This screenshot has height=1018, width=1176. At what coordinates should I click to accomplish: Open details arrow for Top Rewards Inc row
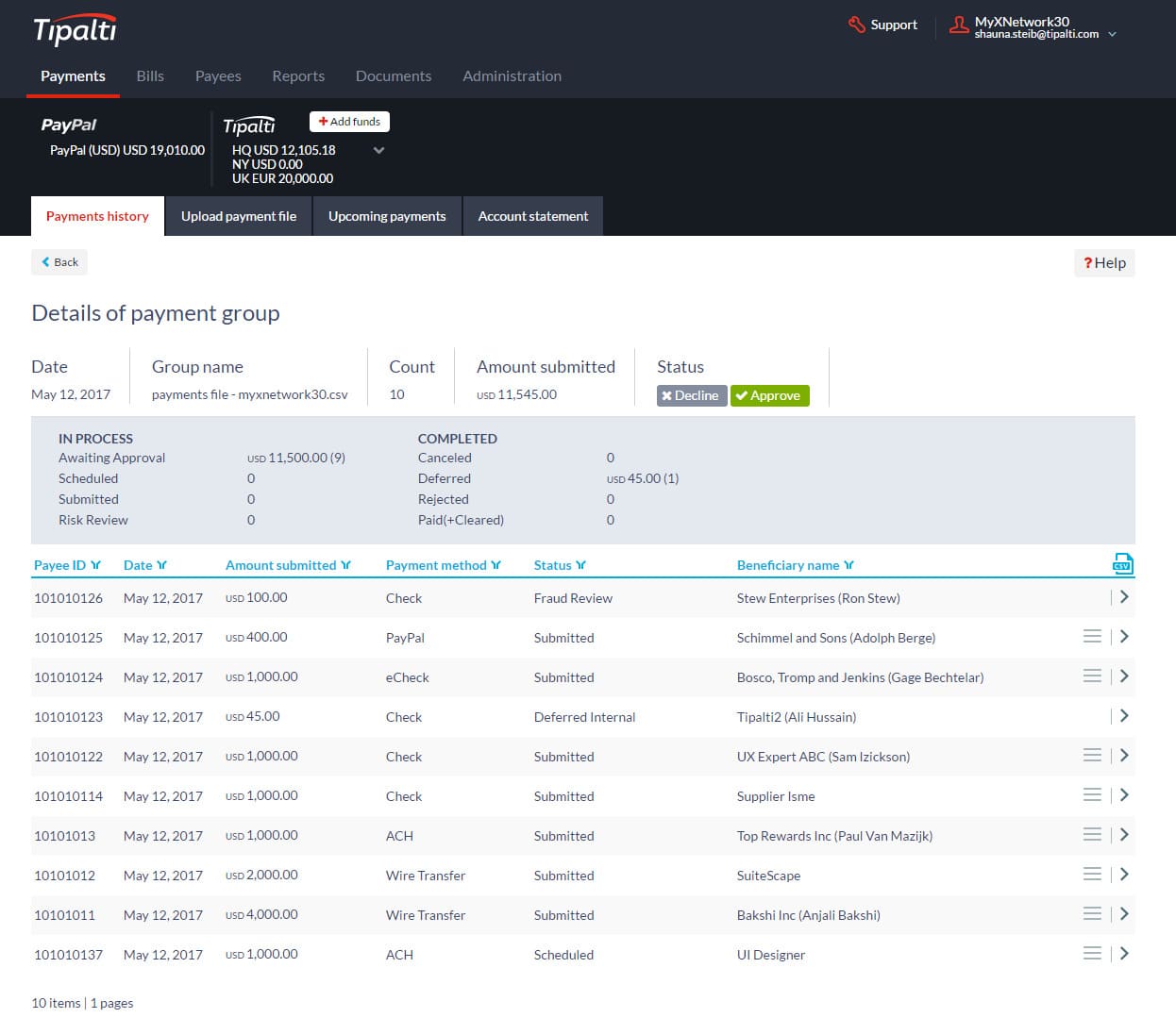pos(1124,835)
